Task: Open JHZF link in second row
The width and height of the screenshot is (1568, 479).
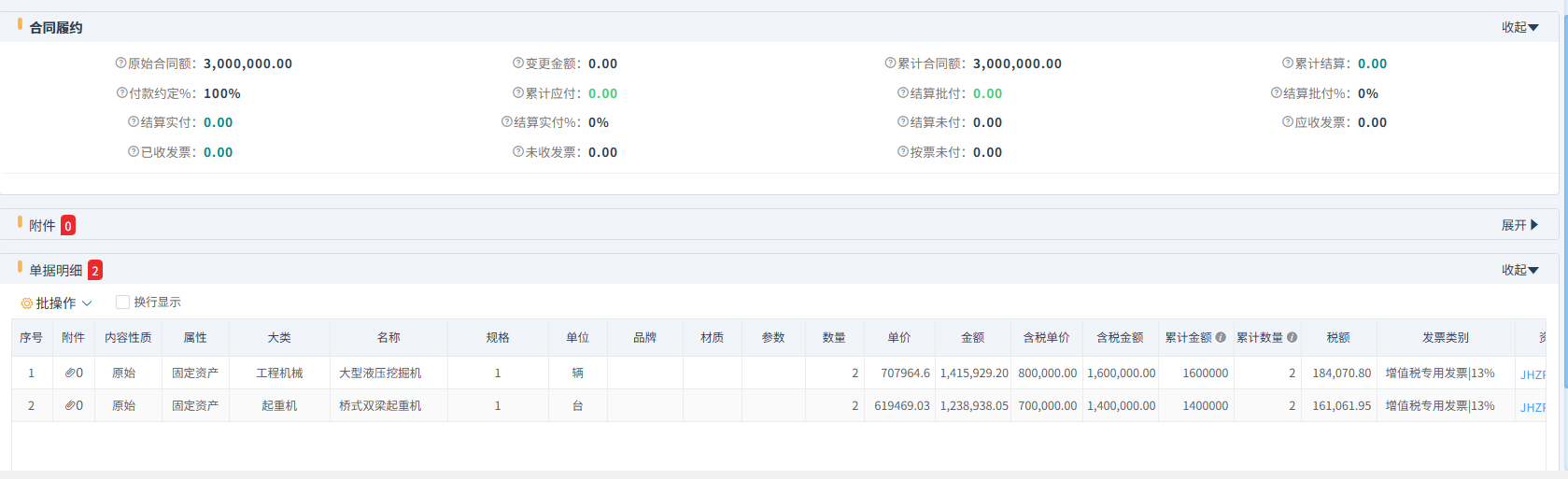Action: coord(1533,407)
